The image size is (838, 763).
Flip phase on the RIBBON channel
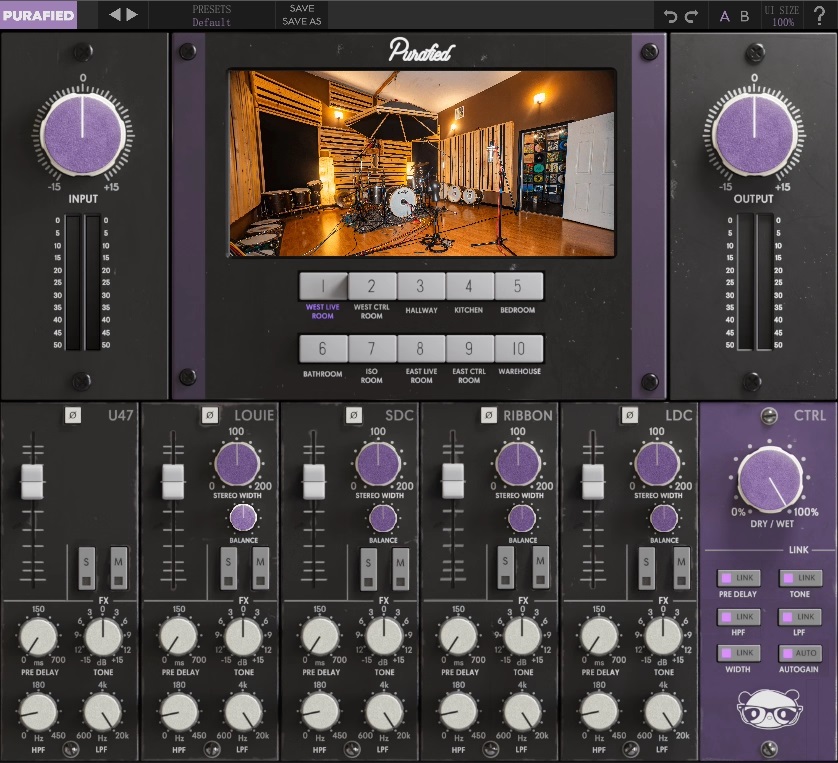(x=488, y=414)
